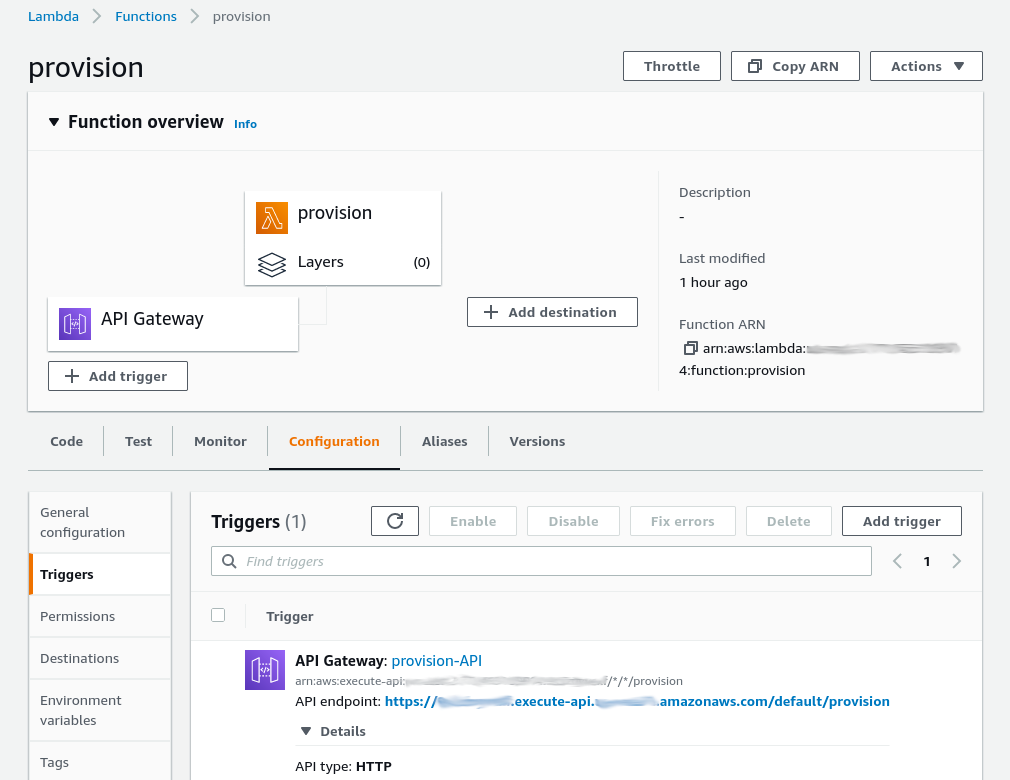1010x780 pixels.
Task: Open the provision-API link
Action: (x=437, y=661)
